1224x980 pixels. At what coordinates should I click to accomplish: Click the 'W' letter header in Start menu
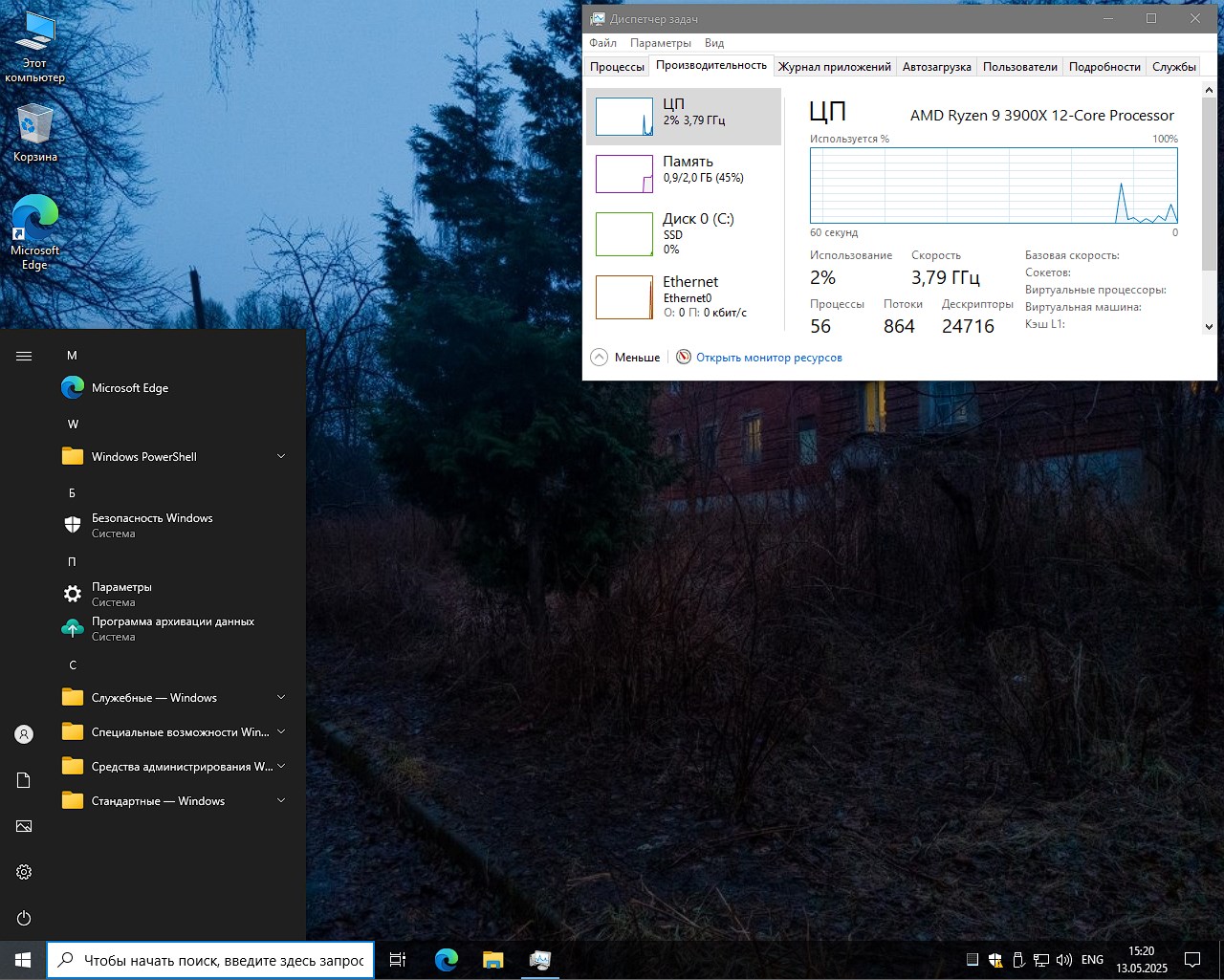point(73,424)
